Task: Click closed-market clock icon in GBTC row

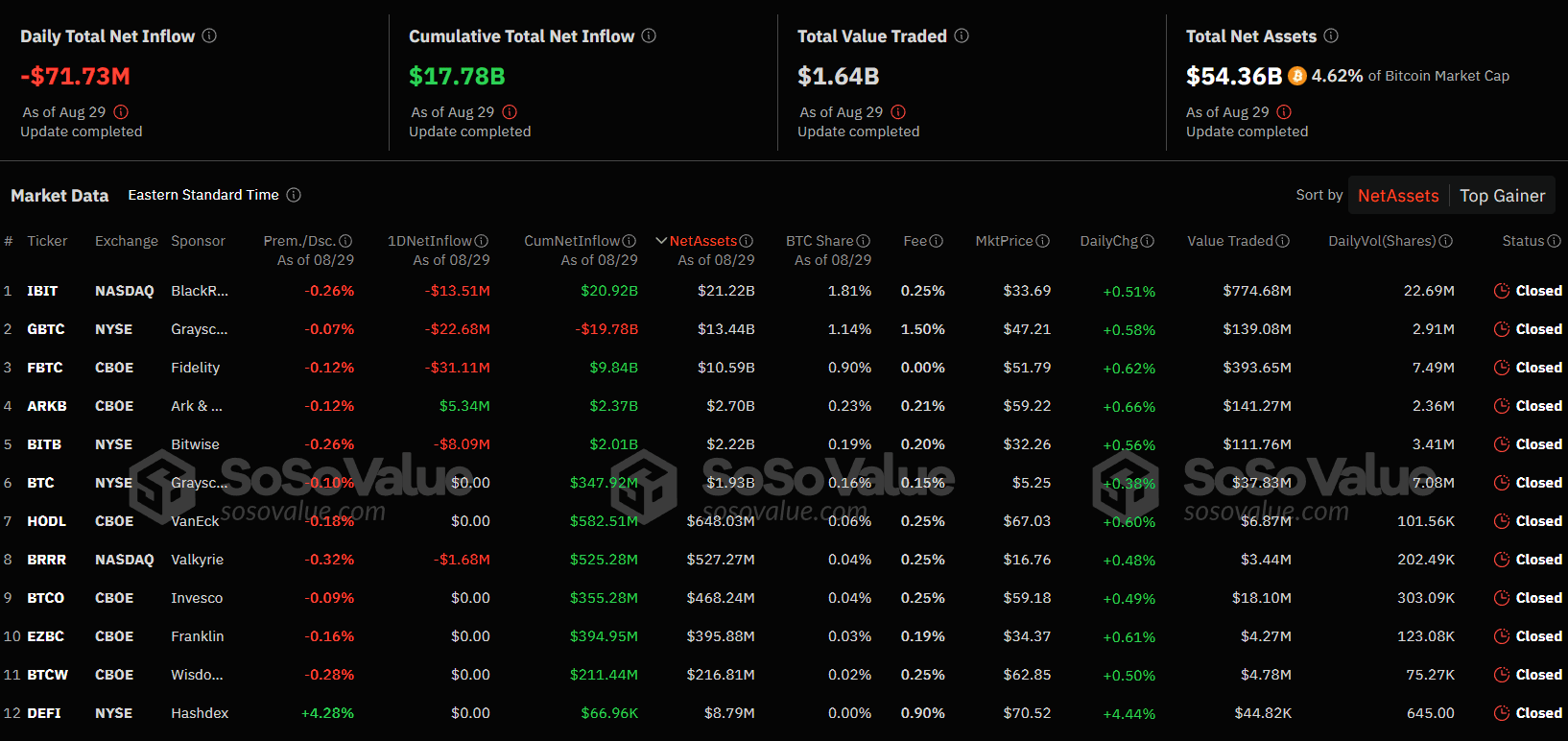Action: 1502,329
